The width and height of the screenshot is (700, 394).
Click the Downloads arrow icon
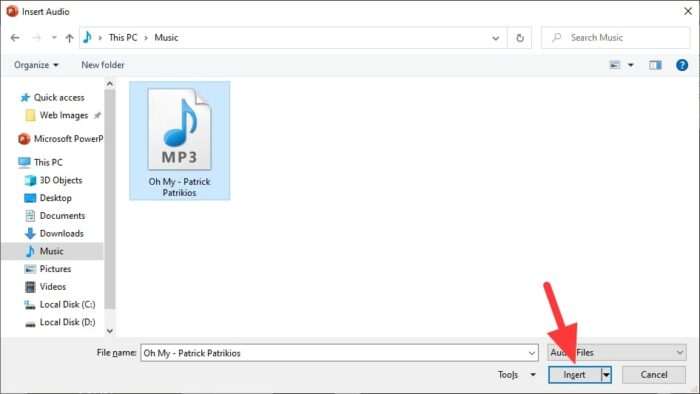click(30, 233)
